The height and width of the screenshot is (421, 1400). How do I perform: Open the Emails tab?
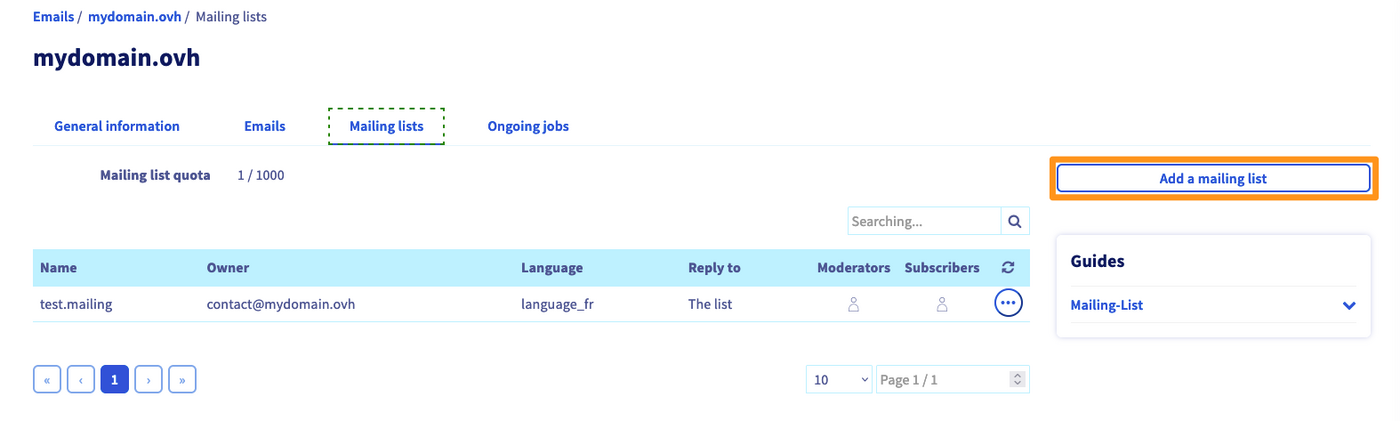point(265,126)
